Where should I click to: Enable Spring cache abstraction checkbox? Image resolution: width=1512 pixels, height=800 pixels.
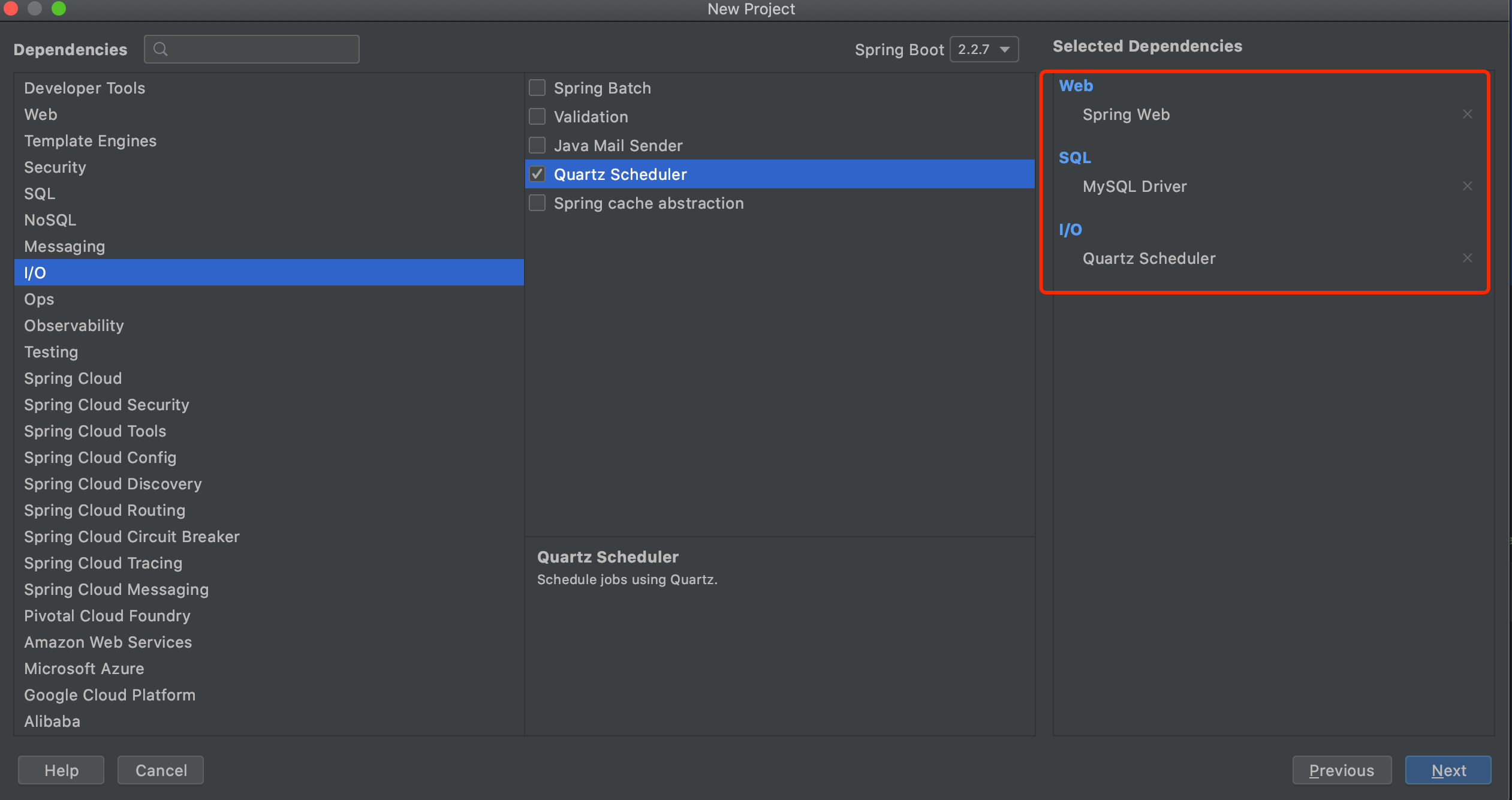[537, 203]
